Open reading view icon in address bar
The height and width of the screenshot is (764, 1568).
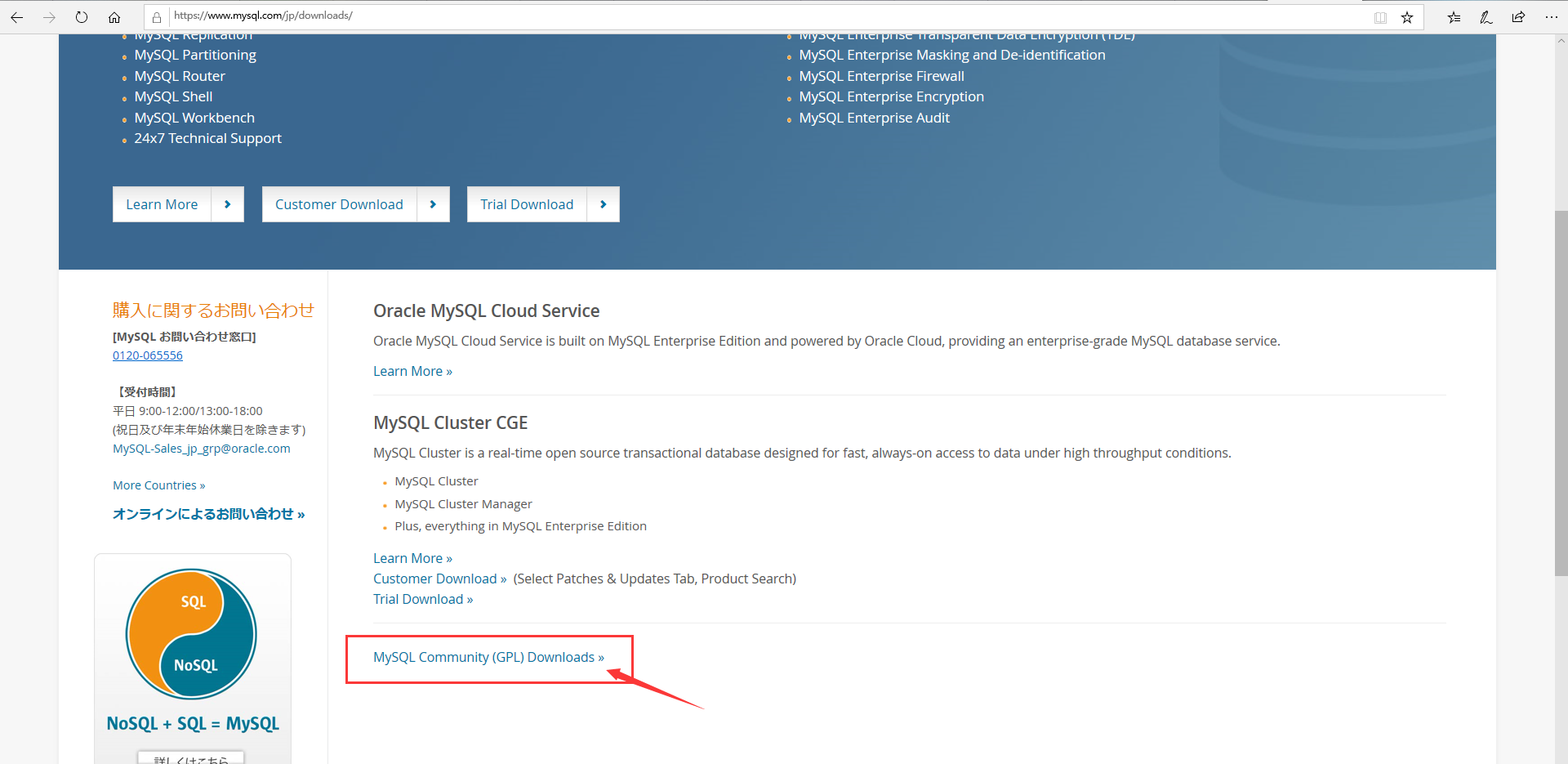(1380, 17)
